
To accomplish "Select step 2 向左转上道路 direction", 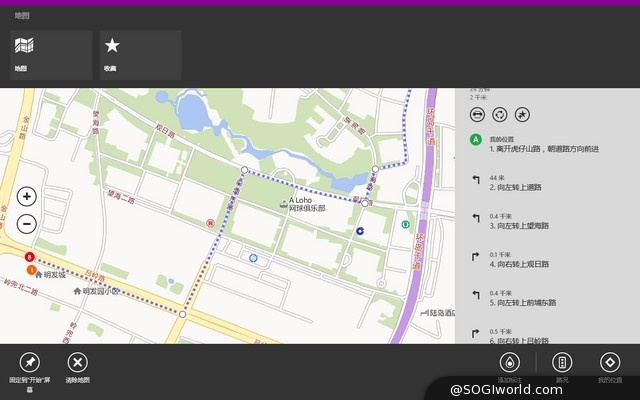I will pos(516,187).
